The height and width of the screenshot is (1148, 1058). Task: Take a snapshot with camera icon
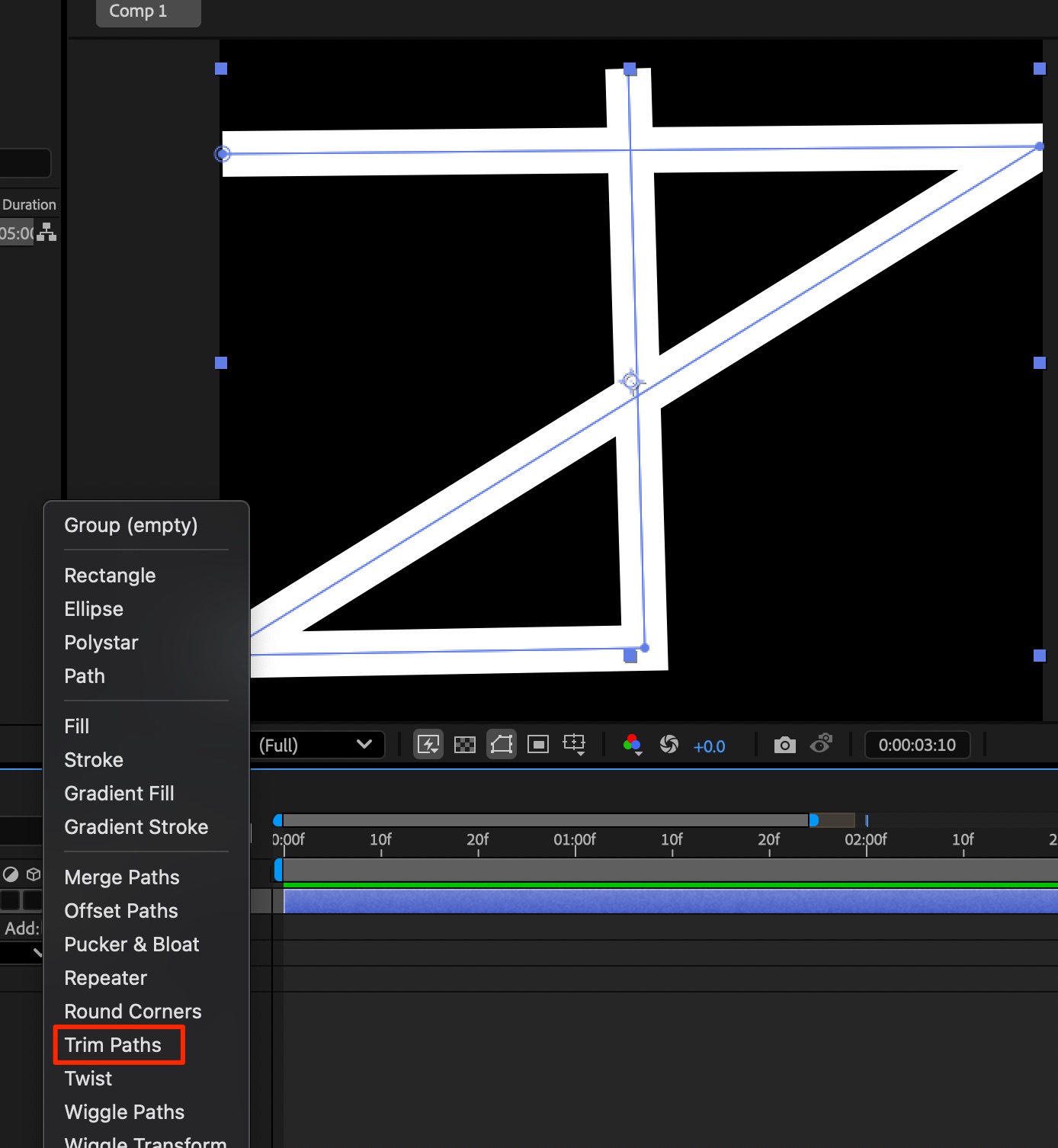[x=784, y=745]
